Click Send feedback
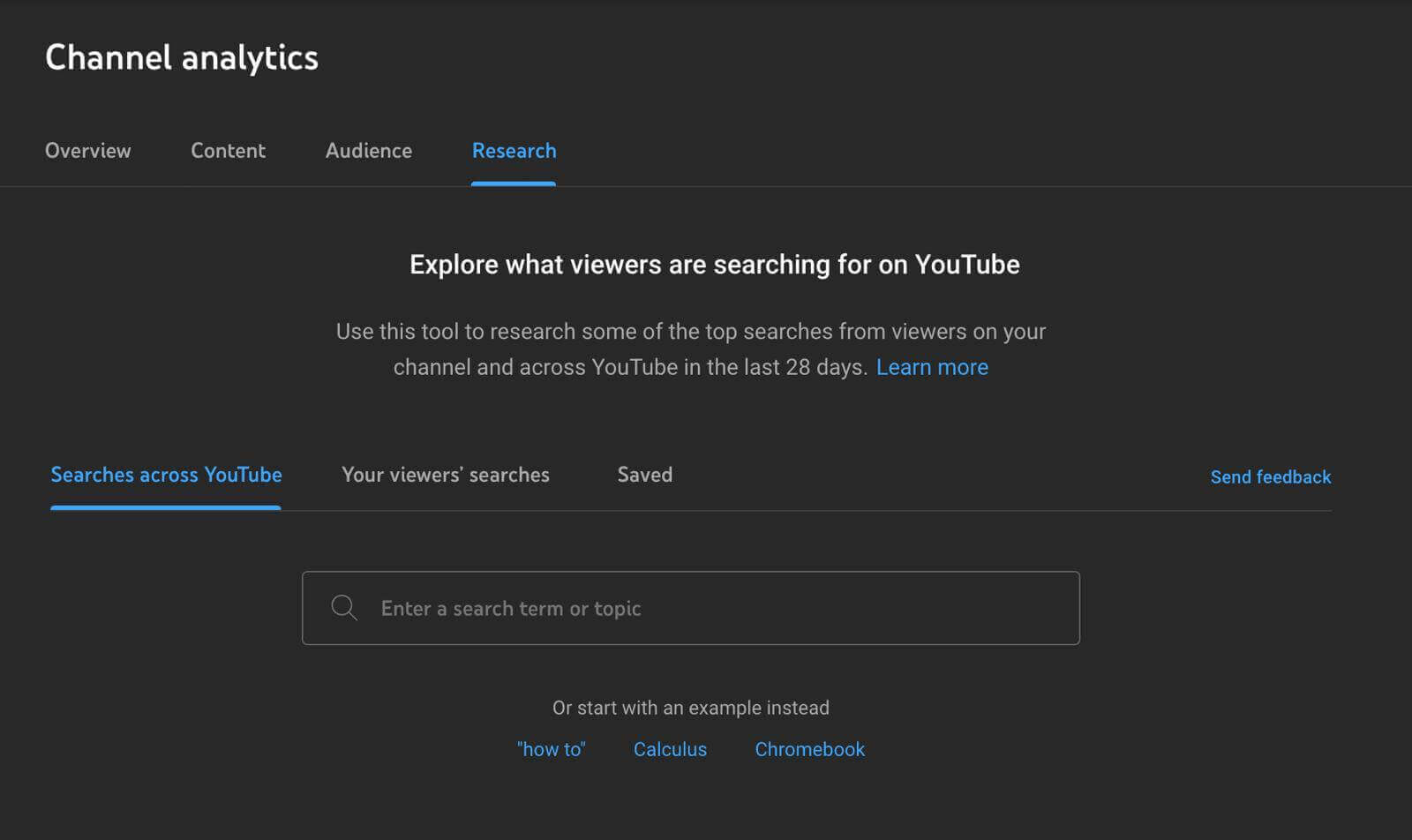1412x840 pixels. point(1271,476)
